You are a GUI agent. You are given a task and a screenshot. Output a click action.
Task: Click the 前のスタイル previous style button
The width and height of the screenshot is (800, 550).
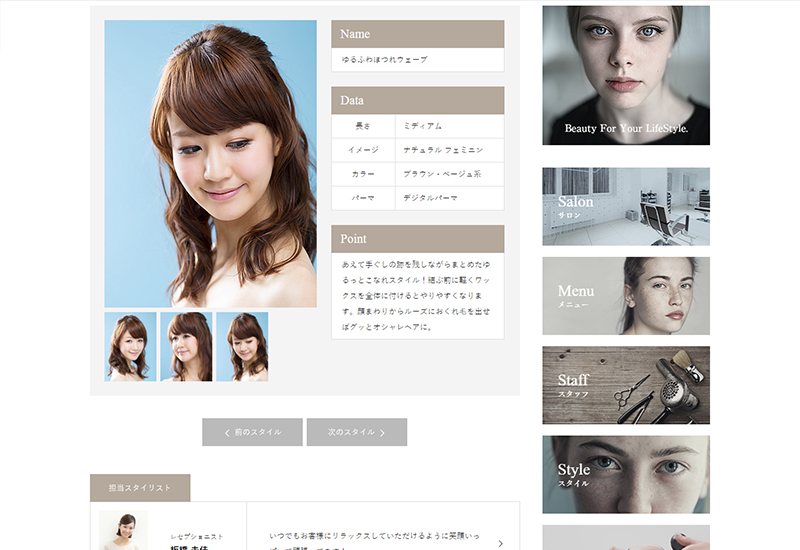[252, 432]
